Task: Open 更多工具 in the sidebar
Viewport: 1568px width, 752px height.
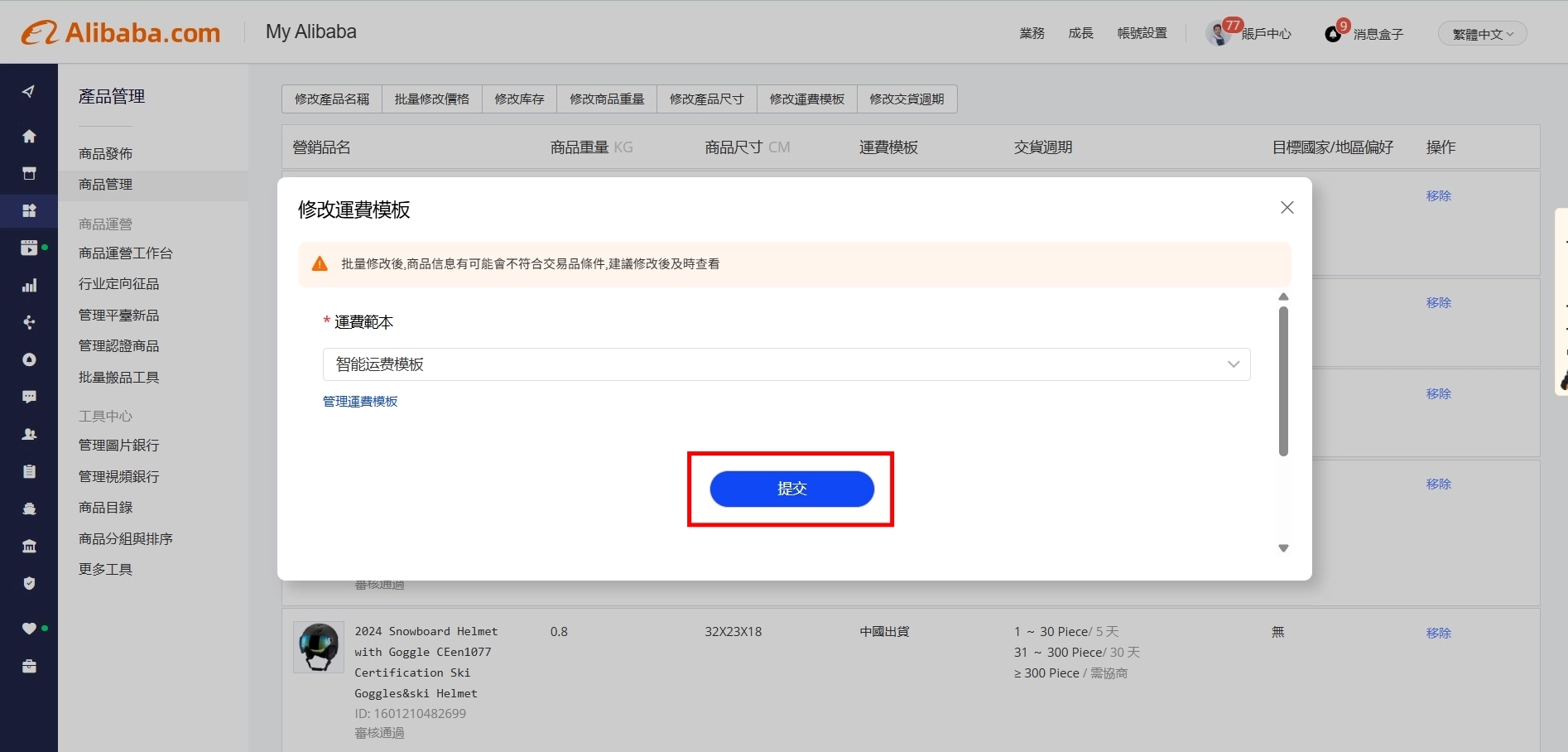Action: click(x=105, y=569)
